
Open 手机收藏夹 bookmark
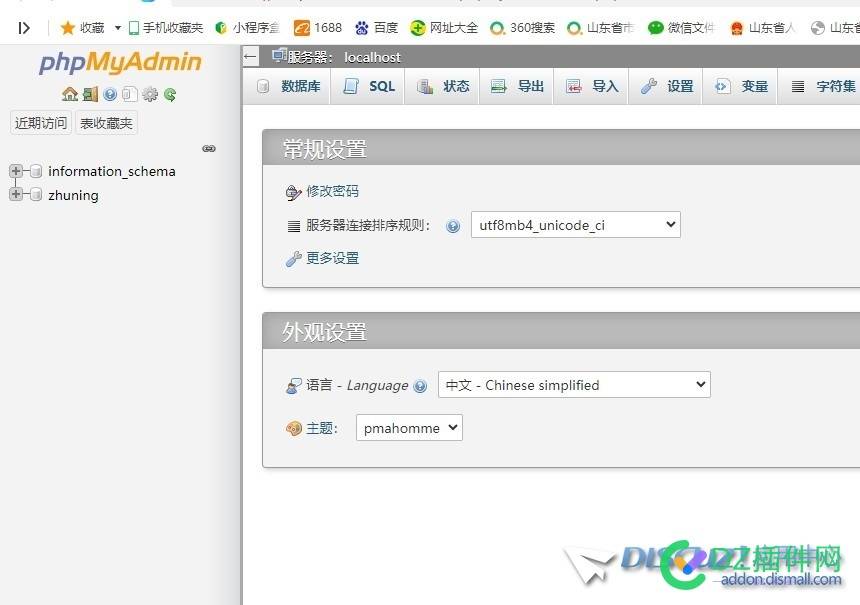pyautogui.click(x=166, y=27)
